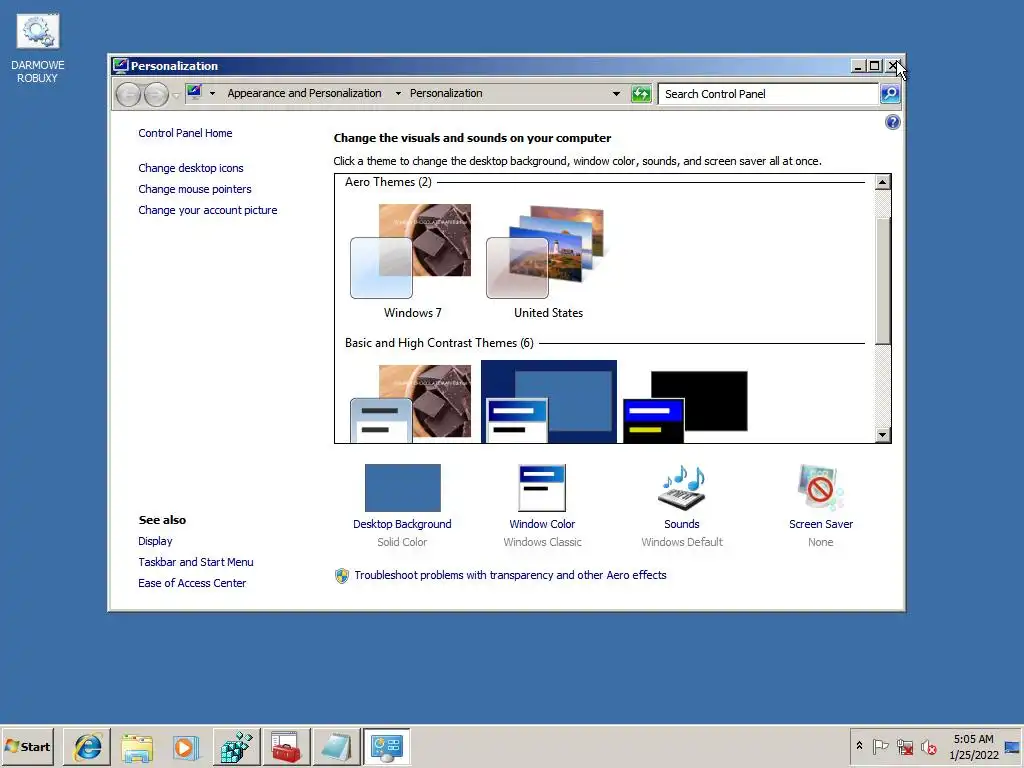Click the Window Color link text
The width and height of the screenshot is (1024, 768).
(x=542, y=524)
